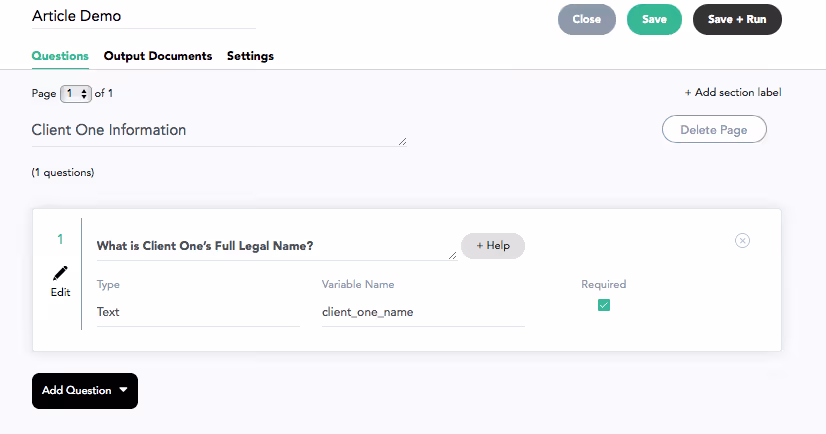Image resolution: width=826 pixels, height=434 pixels.
Task: Click the Client One Information page title field
Action: pyautogui.click(x=219, y=131)
